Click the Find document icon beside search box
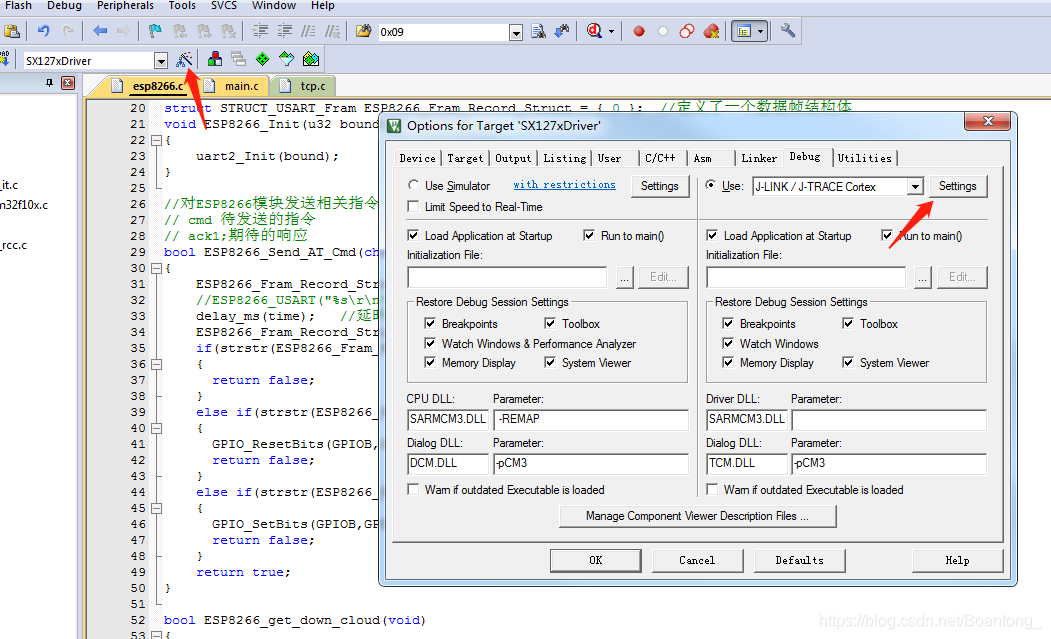Viewport: 1051px width, 639px height. point(538,31)
